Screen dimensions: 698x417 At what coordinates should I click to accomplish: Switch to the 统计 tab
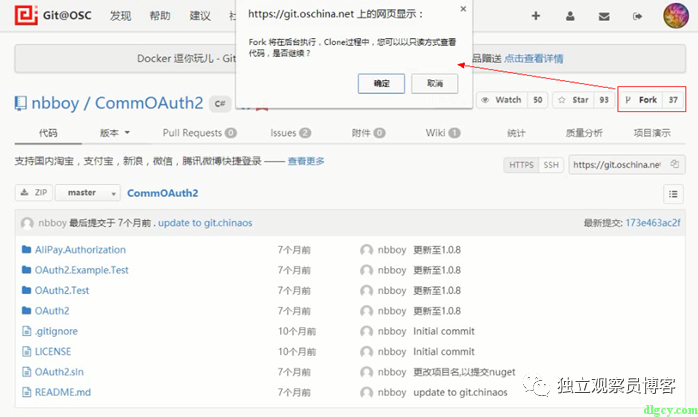click(516, 133)
